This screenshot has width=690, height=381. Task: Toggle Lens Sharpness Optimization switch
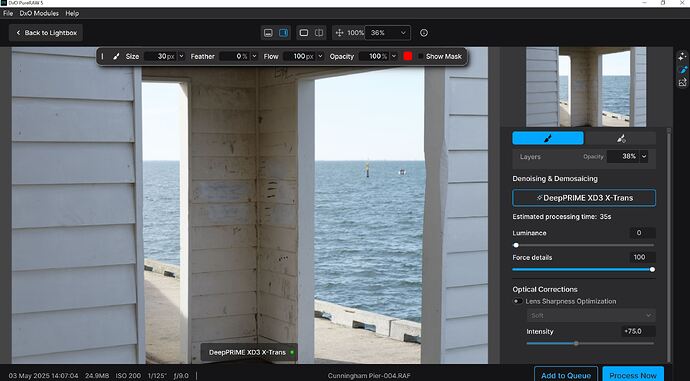tap(518, 301)
